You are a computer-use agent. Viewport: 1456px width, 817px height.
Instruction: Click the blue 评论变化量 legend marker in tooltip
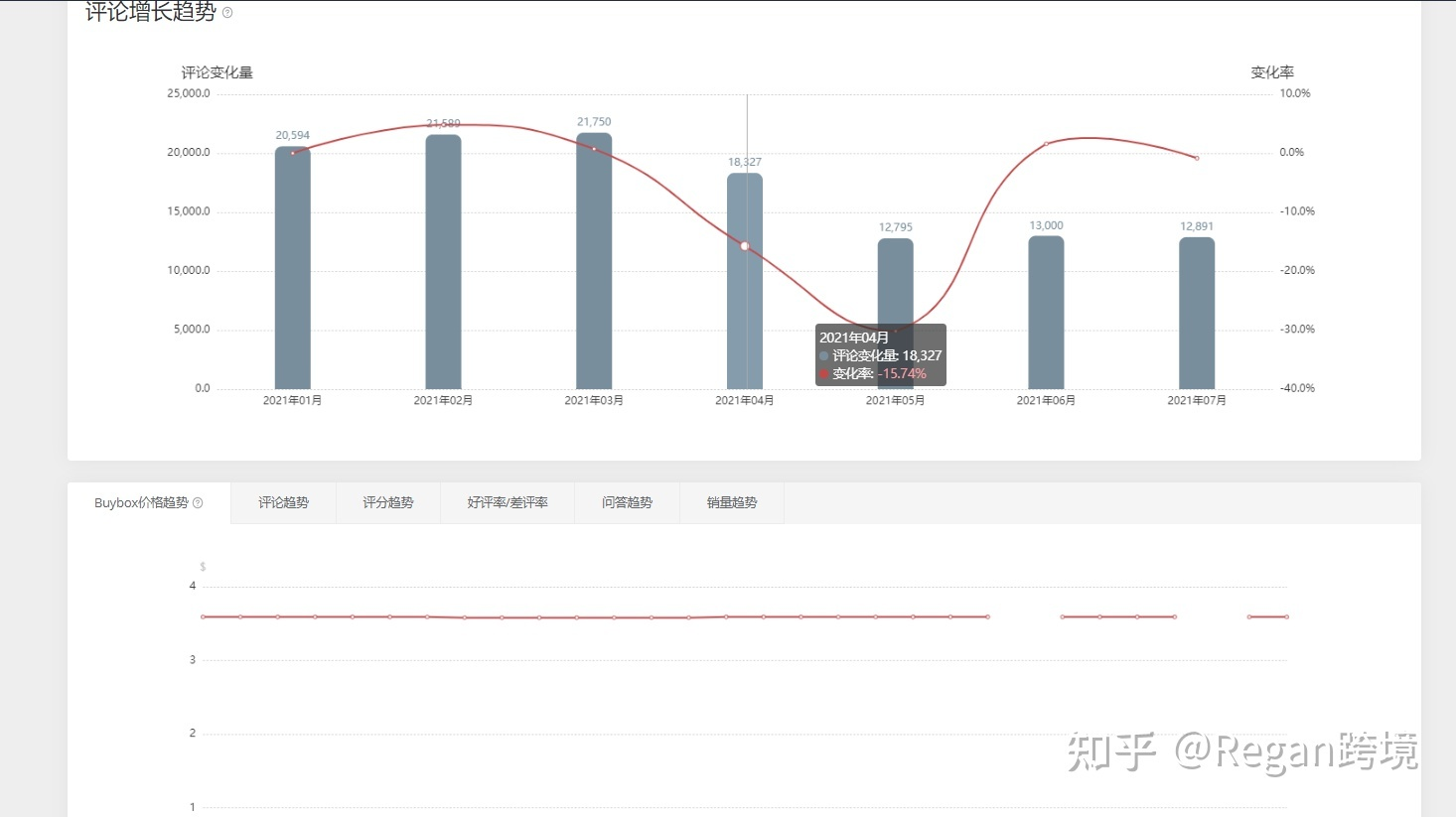[822, 354]
